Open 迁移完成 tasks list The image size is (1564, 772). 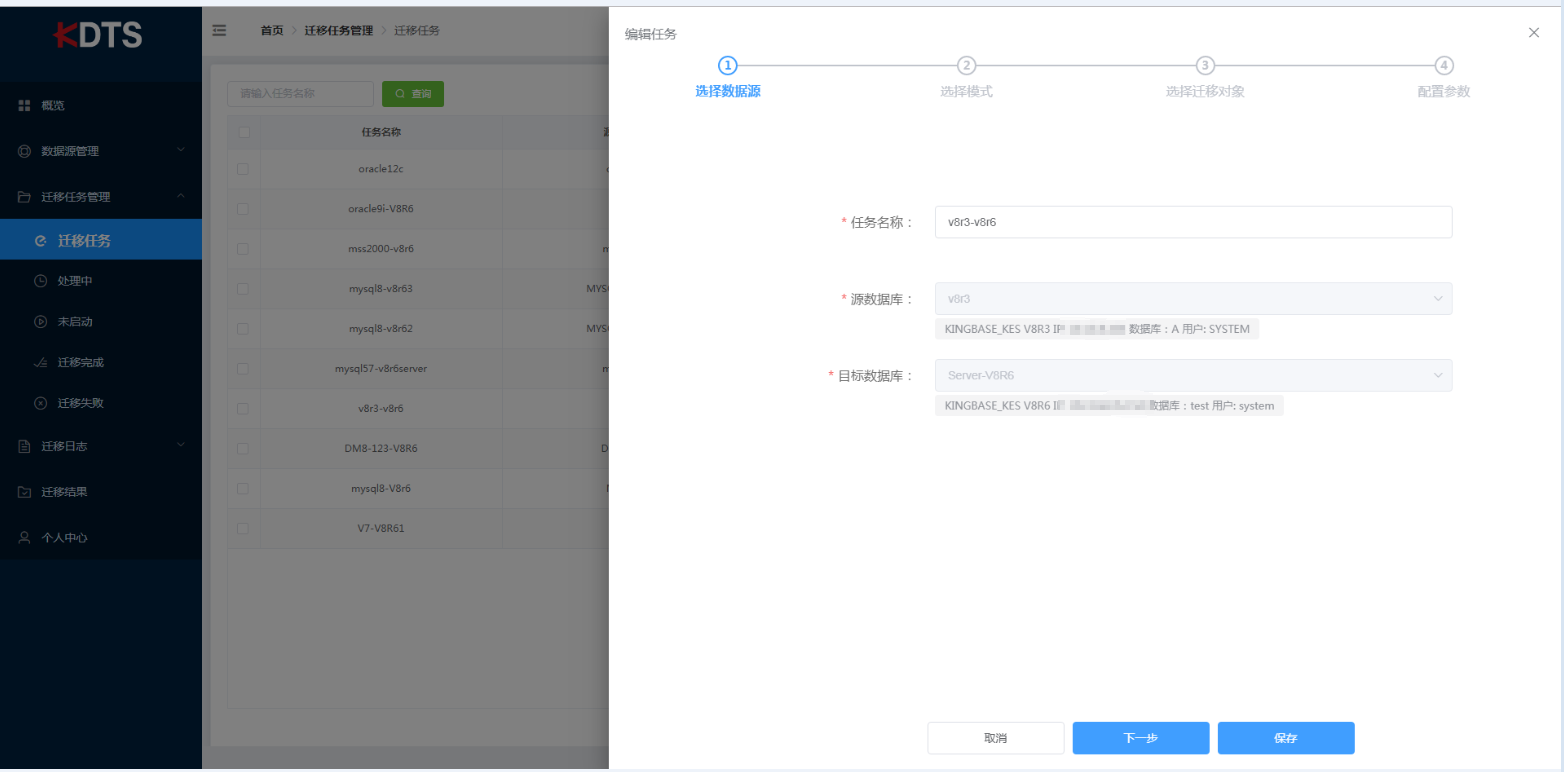pos(101,363)
